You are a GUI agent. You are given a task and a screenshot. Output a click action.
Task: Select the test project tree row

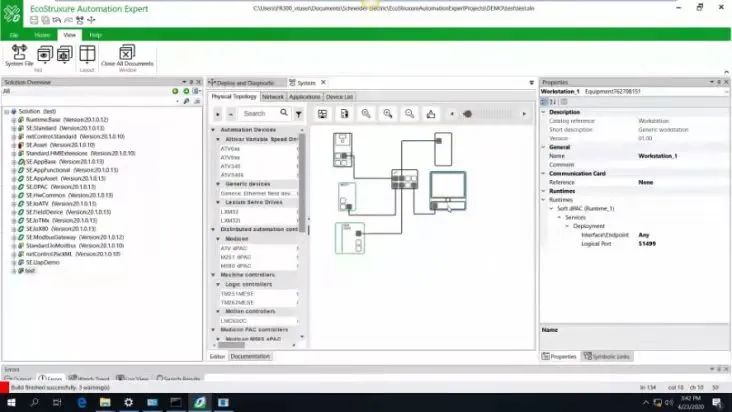26,271
